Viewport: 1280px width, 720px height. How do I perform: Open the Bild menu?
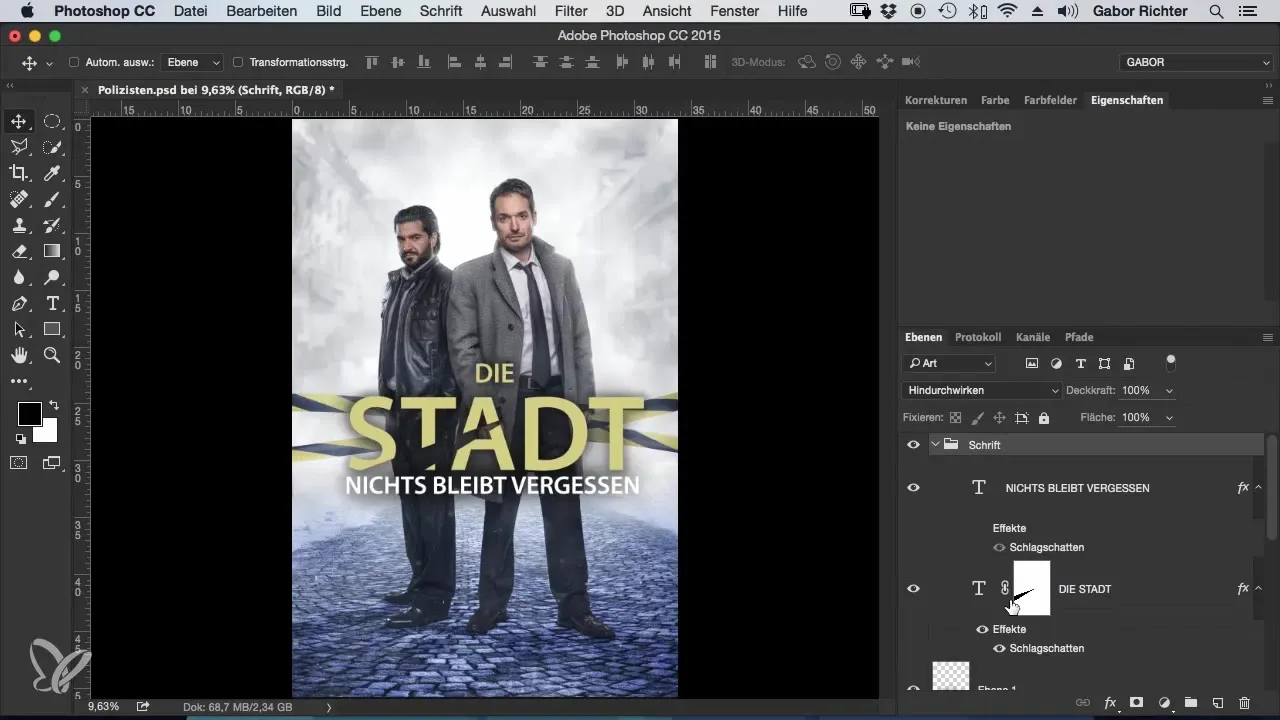[327, 11]
